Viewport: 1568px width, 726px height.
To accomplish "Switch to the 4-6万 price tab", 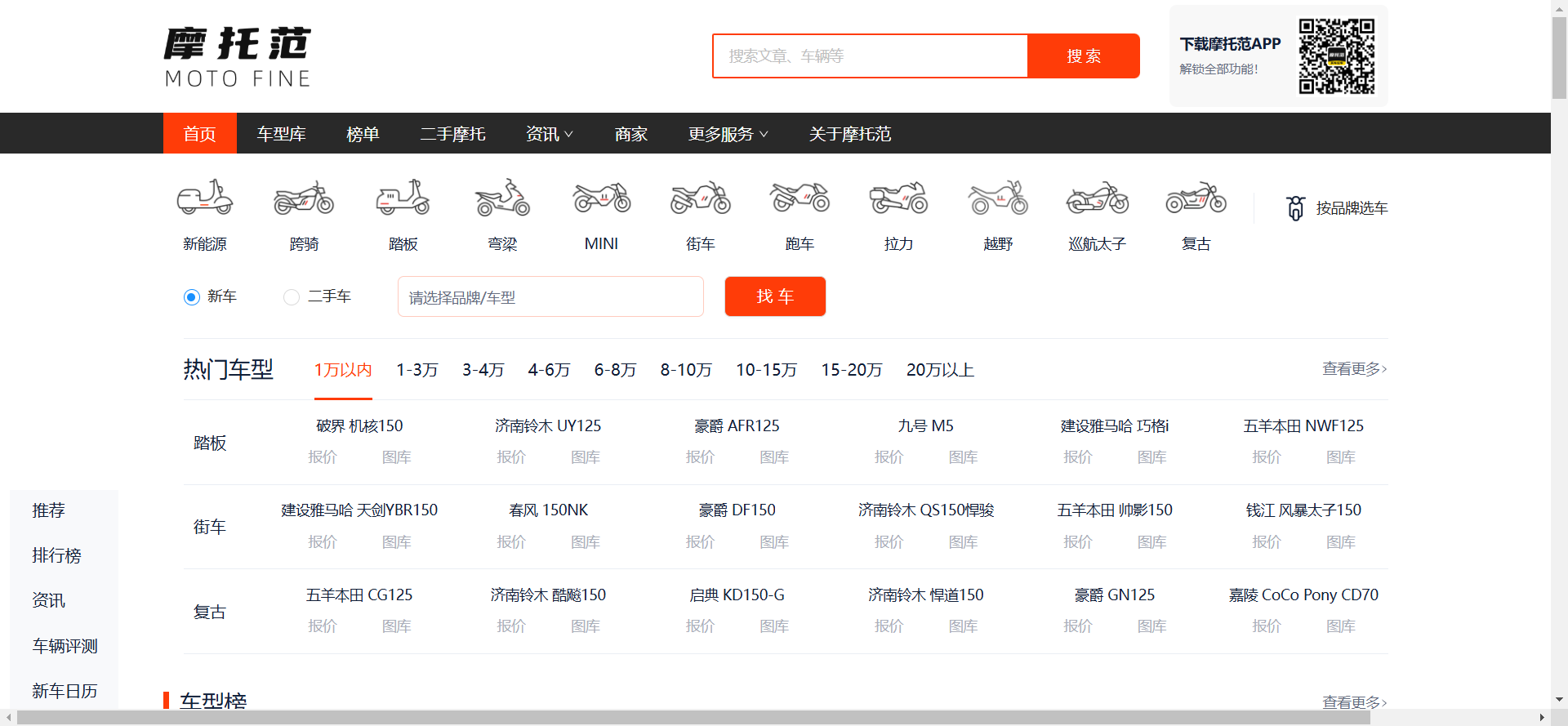I will click(x=549, y=370).
